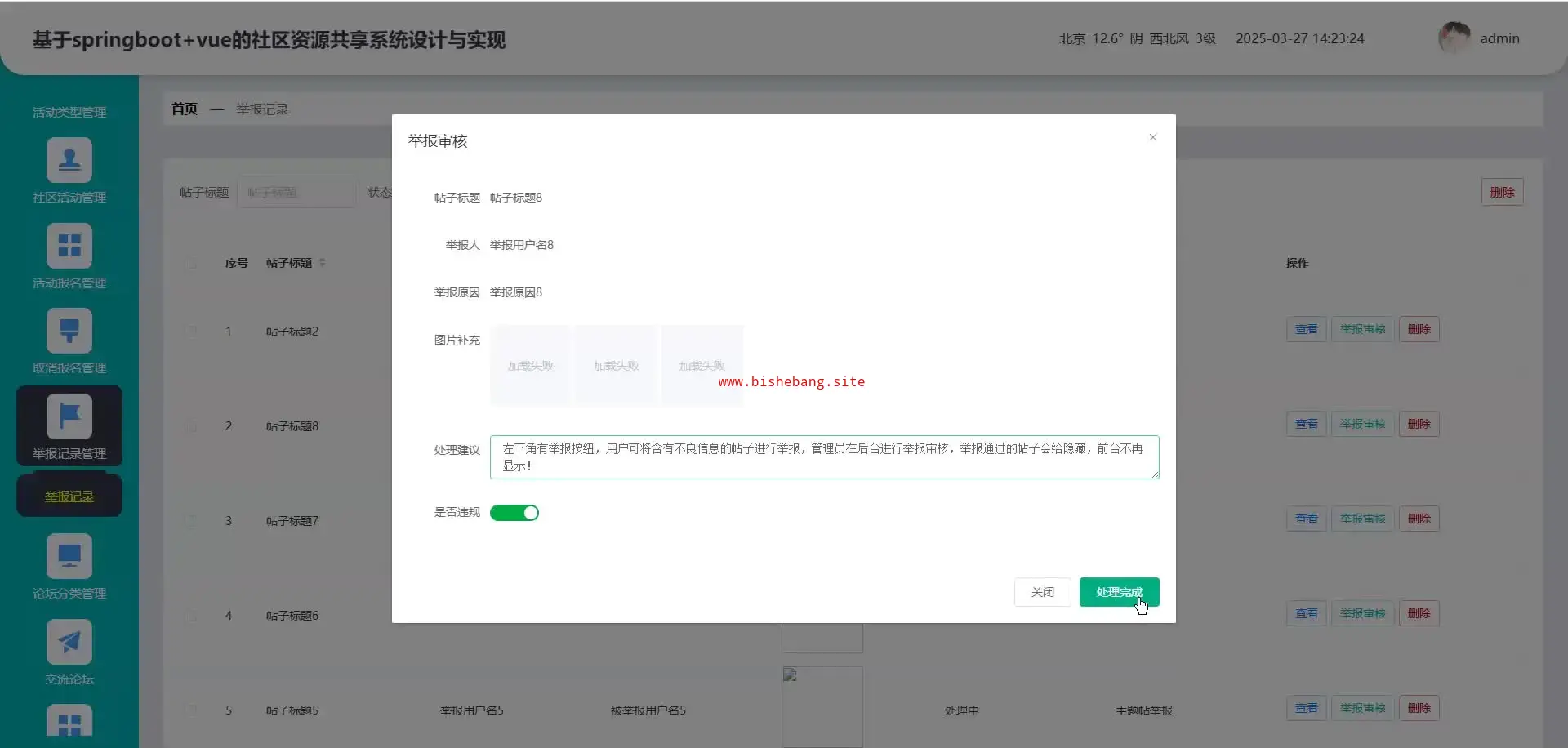Click 查看 for the 帖子标题2 row

(x=1306, y=329)
